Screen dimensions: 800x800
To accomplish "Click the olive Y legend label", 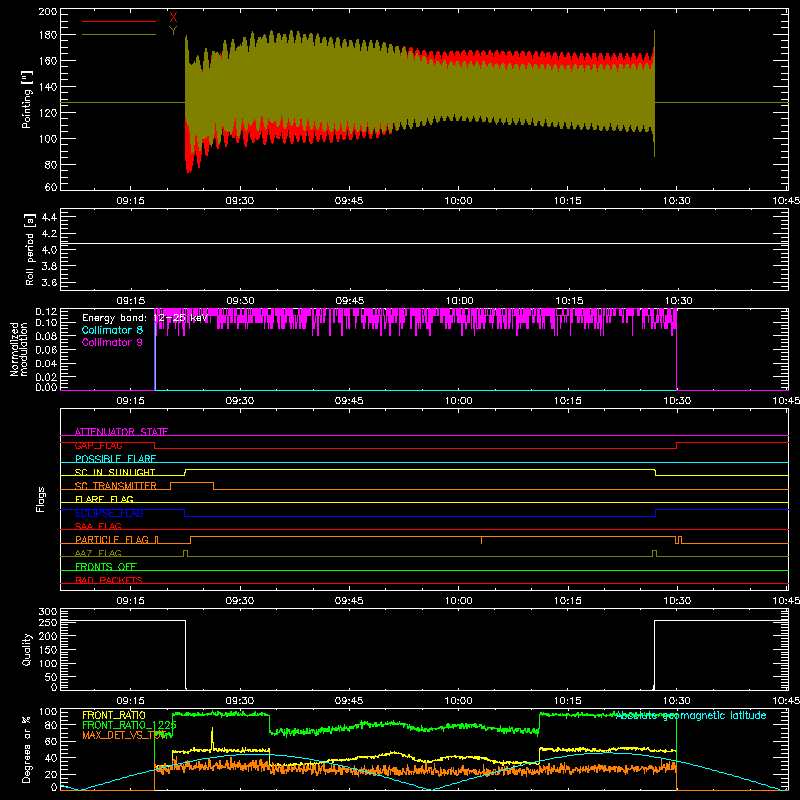I will pyautogui.click(x=173, y=31).
